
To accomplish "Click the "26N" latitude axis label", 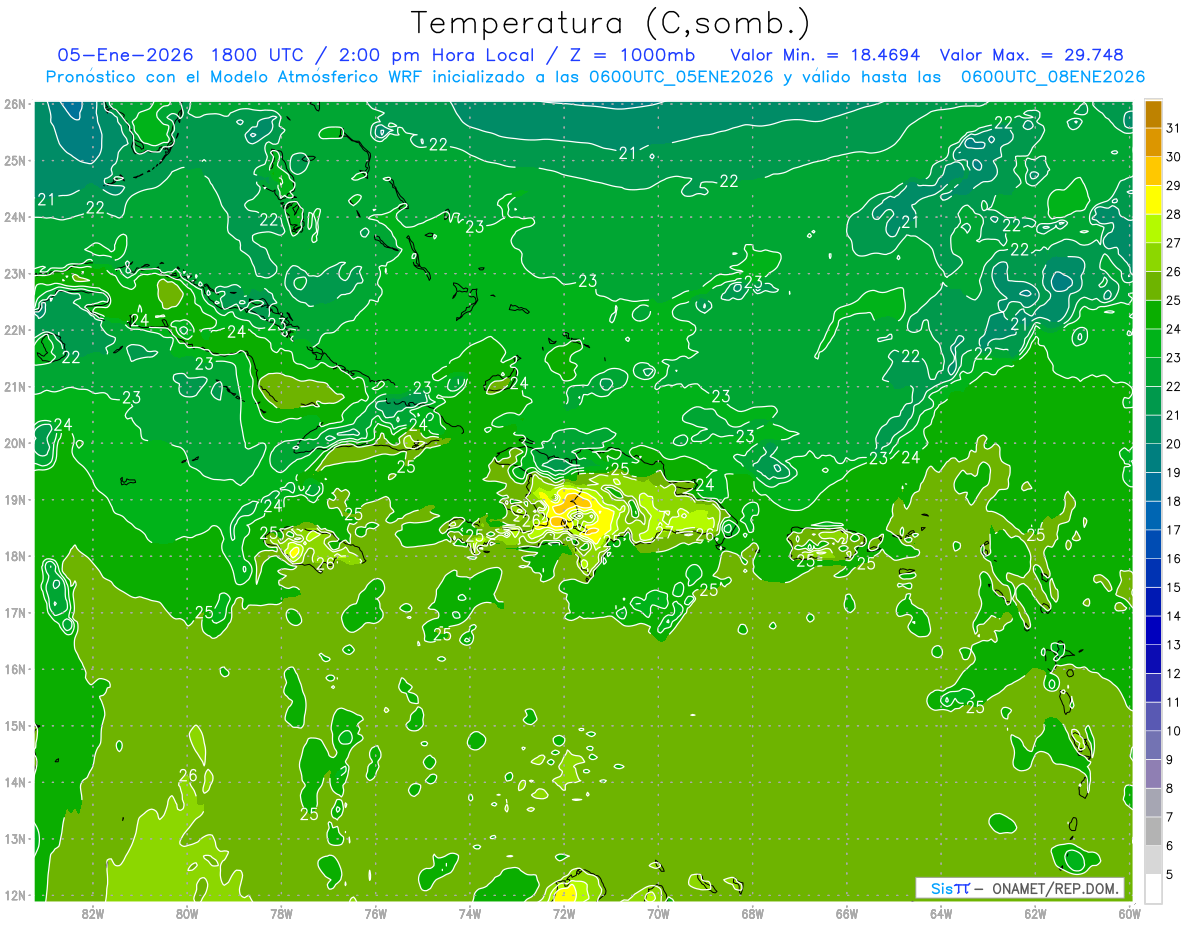I will point(14,104).
